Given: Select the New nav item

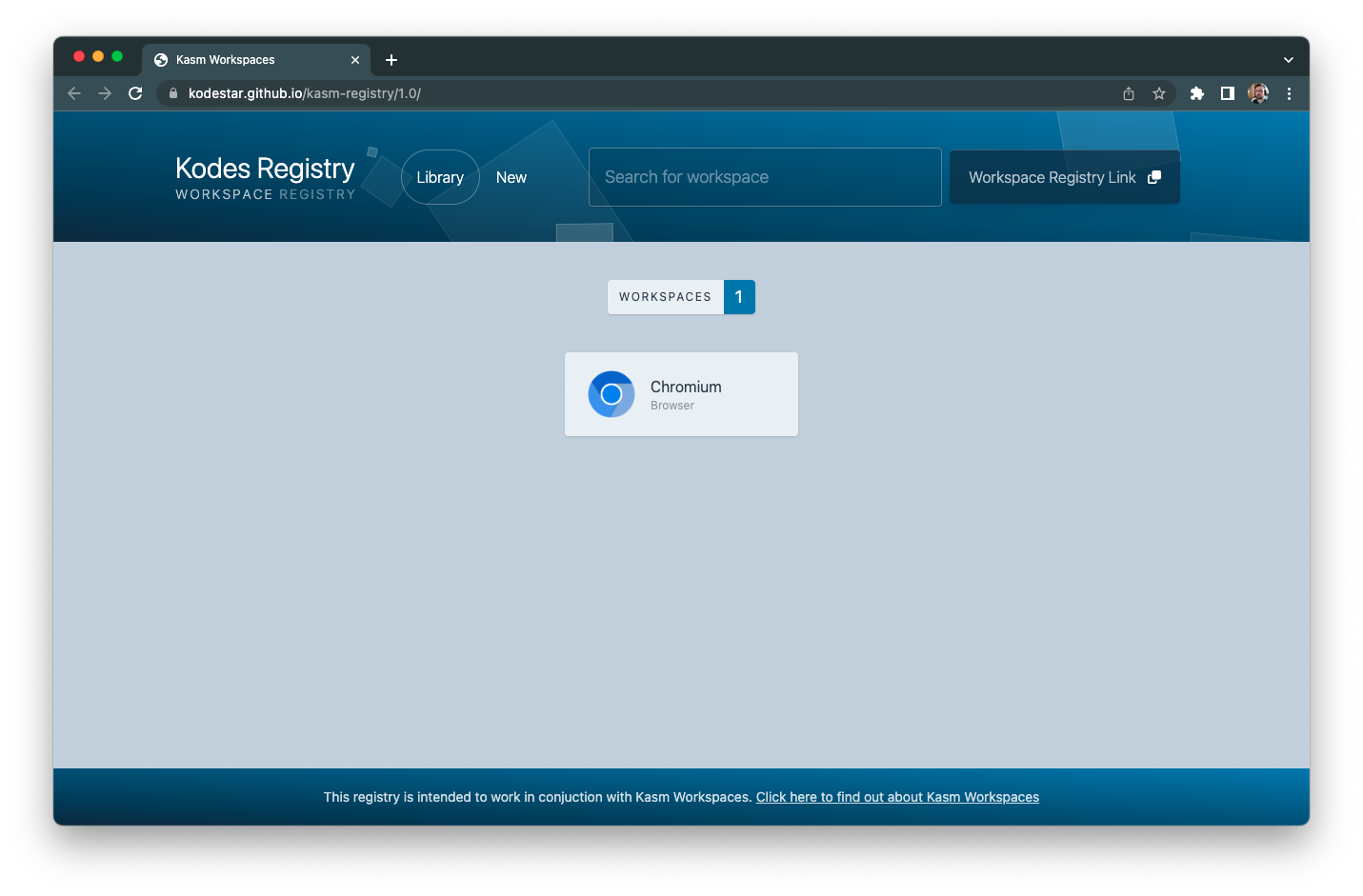Looking at the screenshot, I should pos(511,177).
